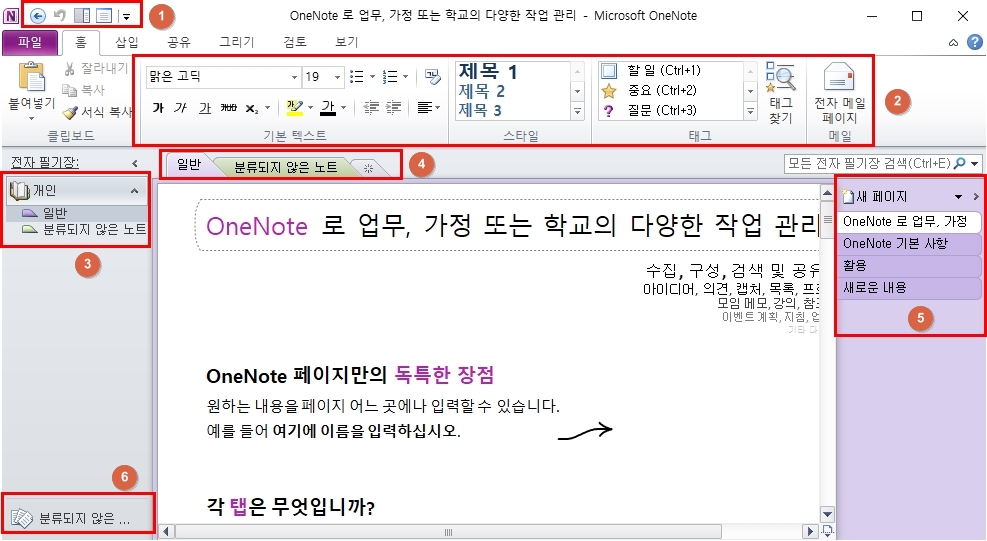Toggle Dock to Desktop icon in title bar
Viewport: 987px width, 541px height.
(x=82, y=16)
